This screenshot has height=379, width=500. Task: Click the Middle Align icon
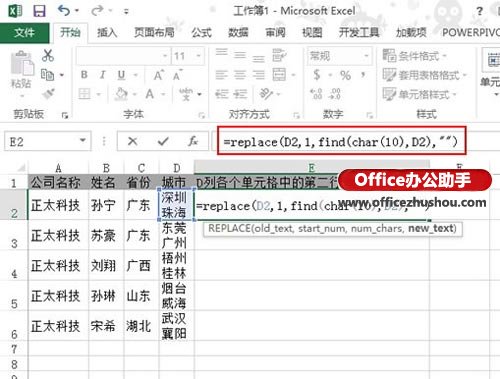(240, 55)
